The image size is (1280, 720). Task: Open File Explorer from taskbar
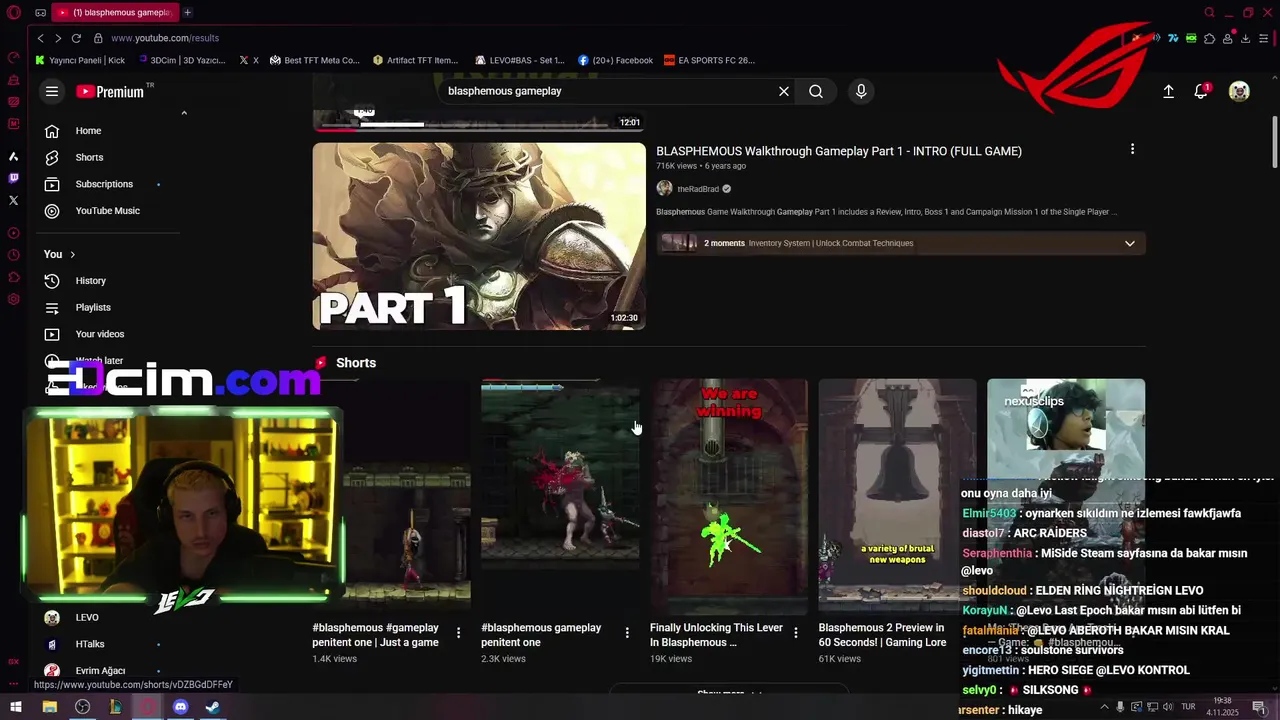point(49,707)
